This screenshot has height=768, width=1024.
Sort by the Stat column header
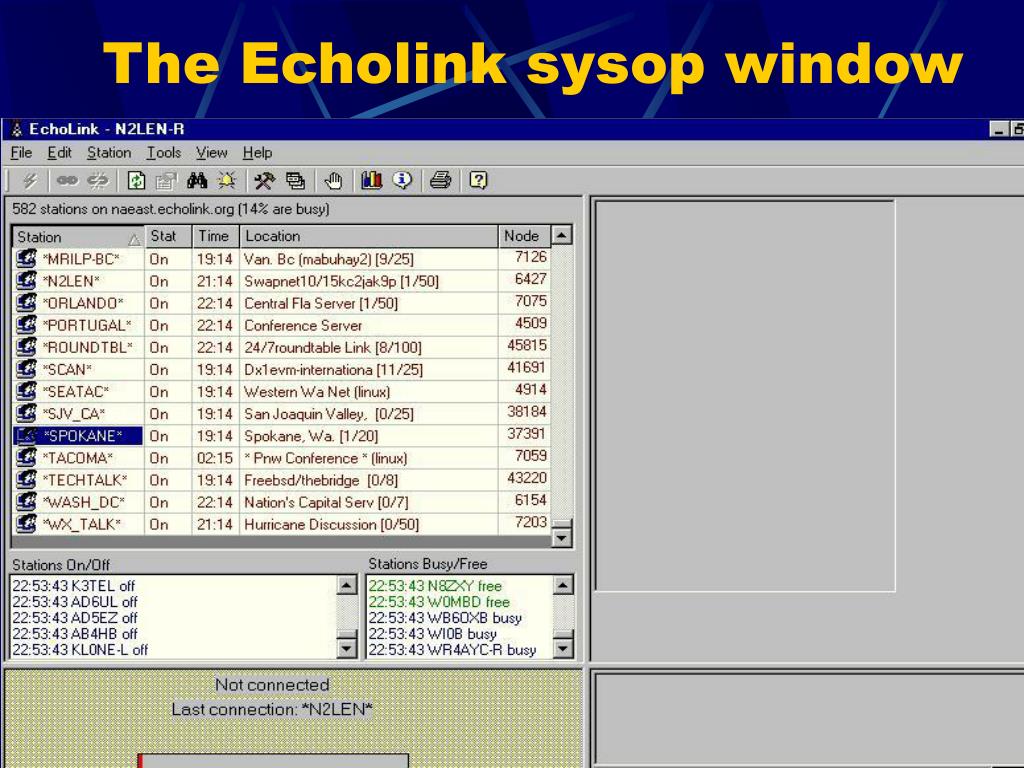[x=168, y=236]
